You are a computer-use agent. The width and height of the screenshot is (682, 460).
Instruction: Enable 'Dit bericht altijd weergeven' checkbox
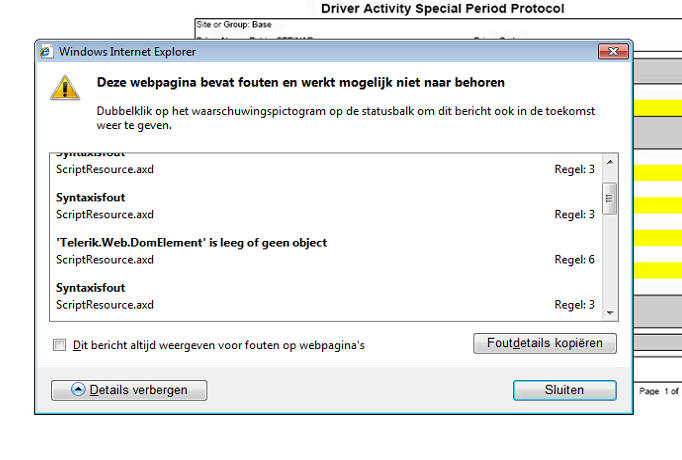(60, 345)
